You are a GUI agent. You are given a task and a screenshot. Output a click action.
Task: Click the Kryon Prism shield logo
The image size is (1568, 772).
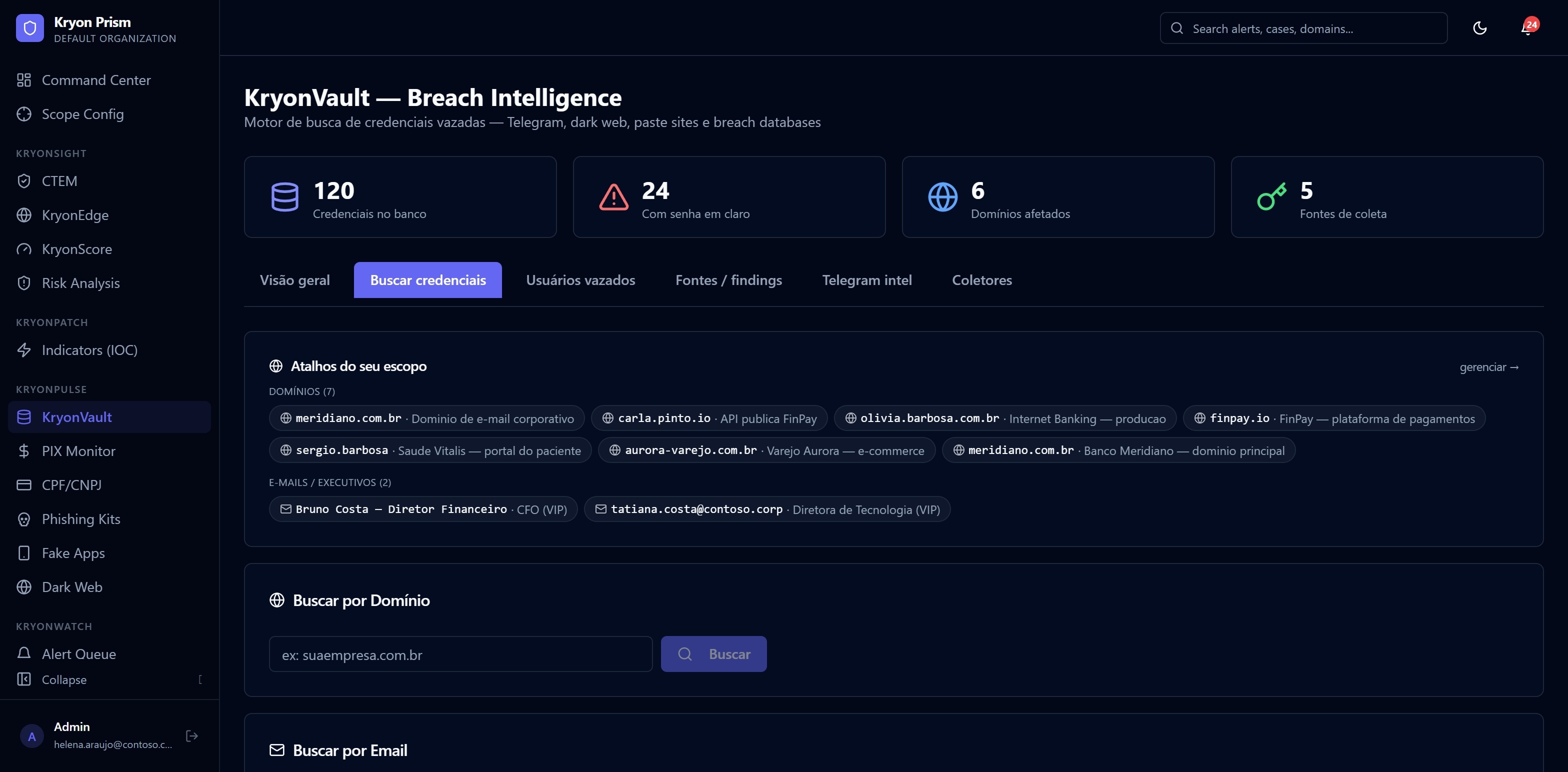coord(30,28)
